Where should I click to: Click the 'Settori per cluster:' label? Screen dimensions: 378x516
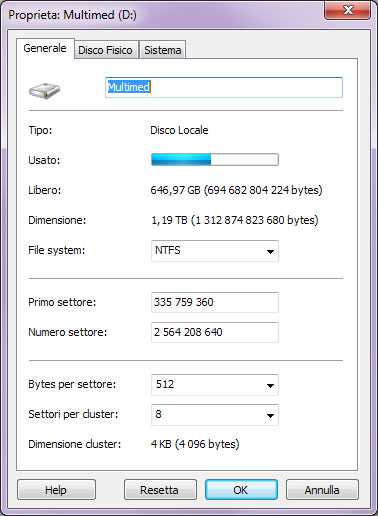[73, 414]
